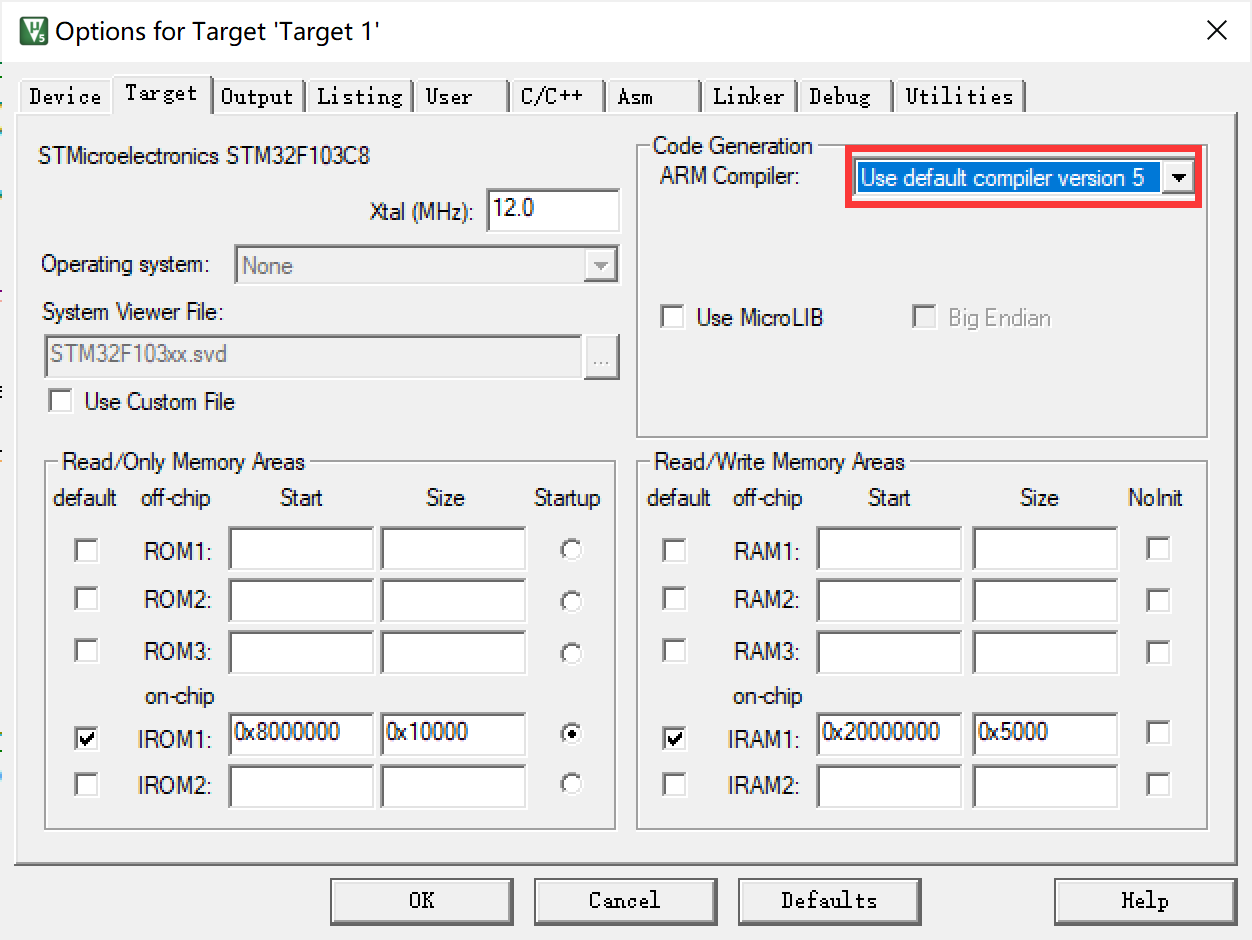Image resolution: width=1252 pixels, height=940 pixels.
Task: Select ROM2 Startup radio button
Action: coord(571,601)
